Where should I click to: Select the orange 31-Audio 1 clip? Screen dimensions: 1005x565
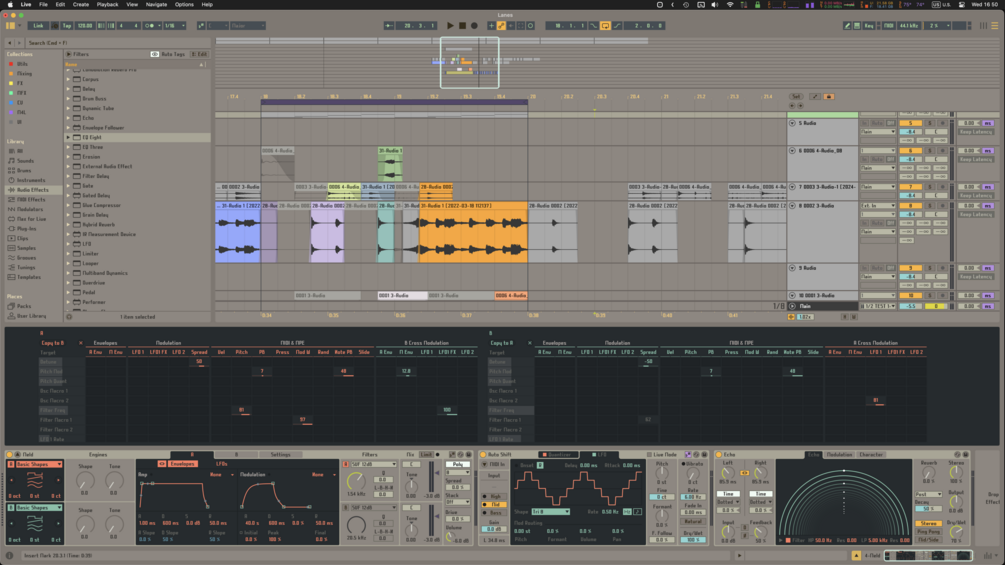coord(473,232)
